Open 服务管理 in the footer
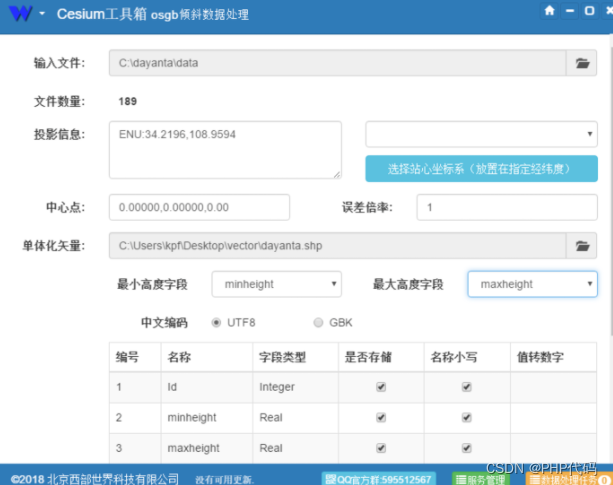The width and height of the screenshot is (613, 485). click(481, 479)
